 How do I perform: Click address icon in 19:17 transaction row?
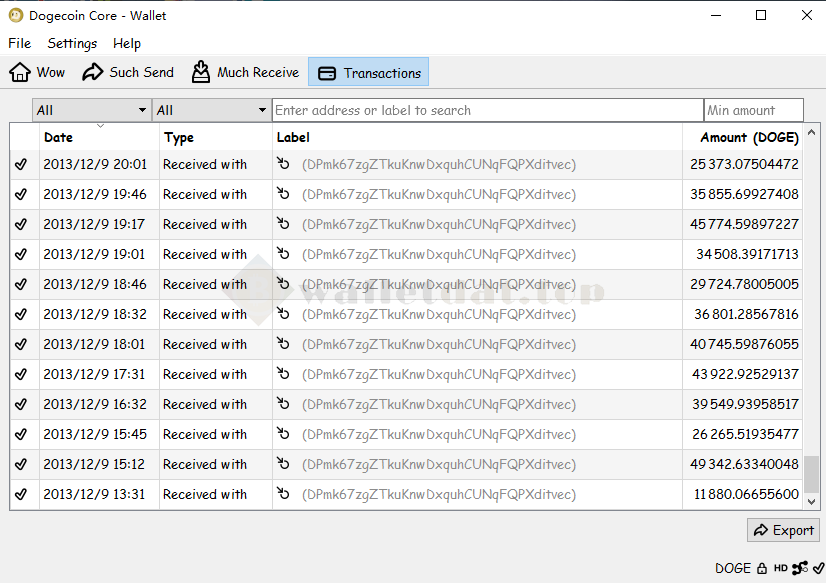[283, 224]
